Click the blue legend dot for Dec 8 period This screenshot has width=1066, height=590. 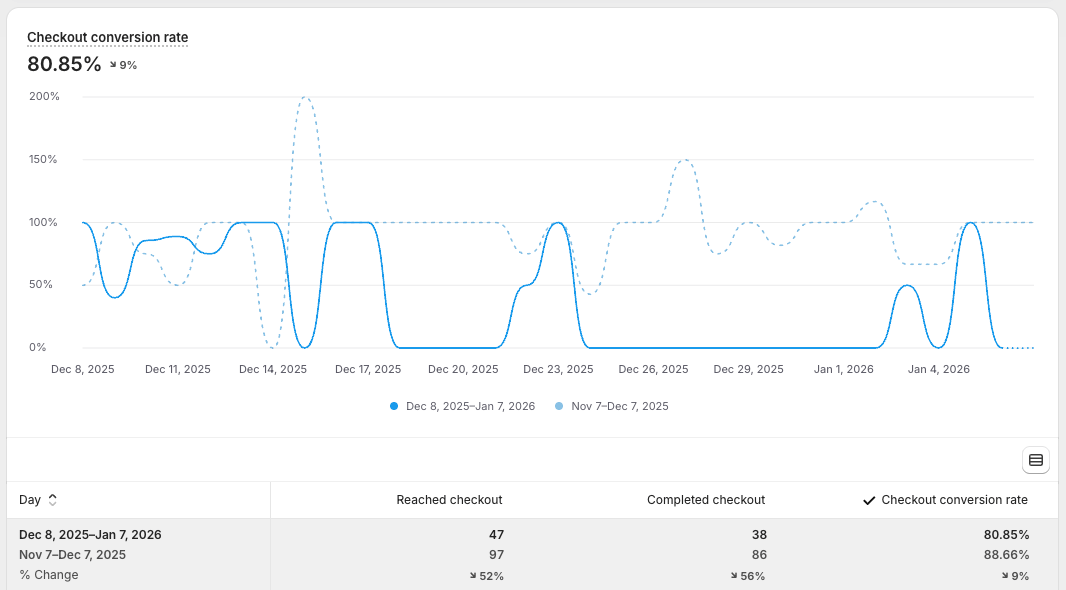tap(392, 406)
